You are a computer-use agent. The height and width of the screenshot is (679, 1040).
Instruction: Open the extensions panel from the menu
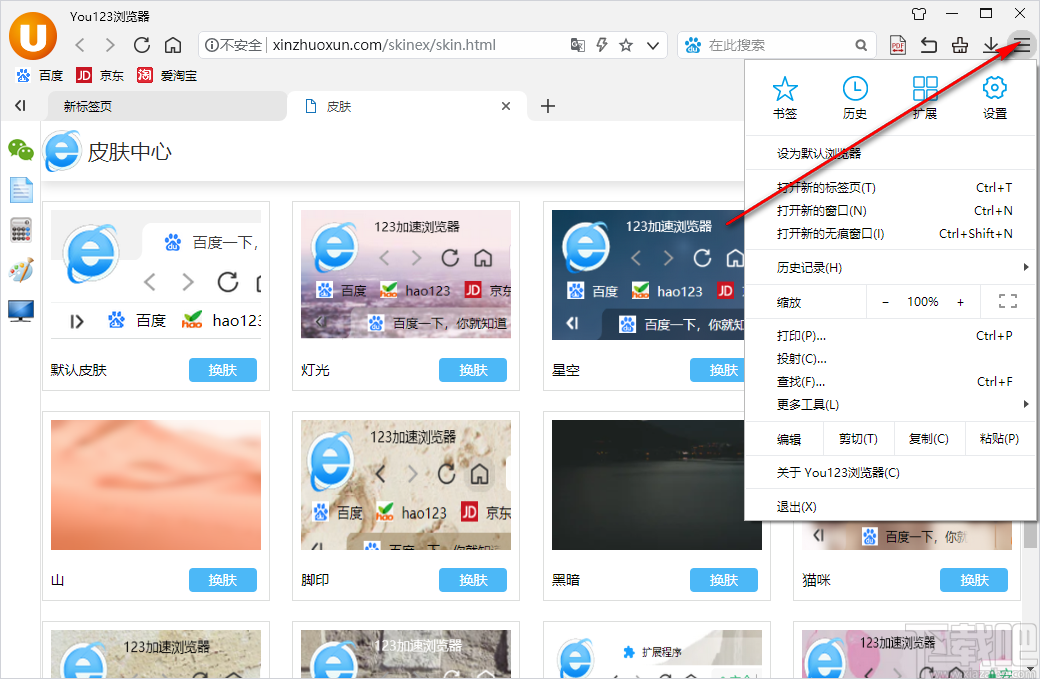(924, 95)
